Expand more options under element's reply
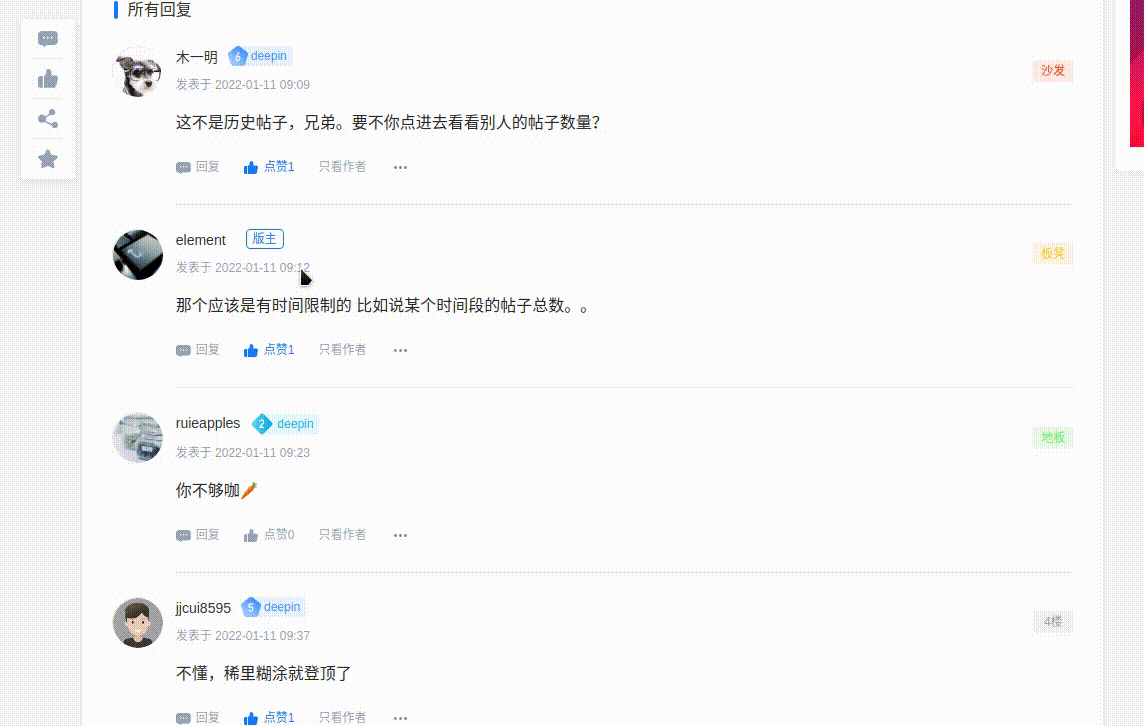 click(x=400, y=349)
